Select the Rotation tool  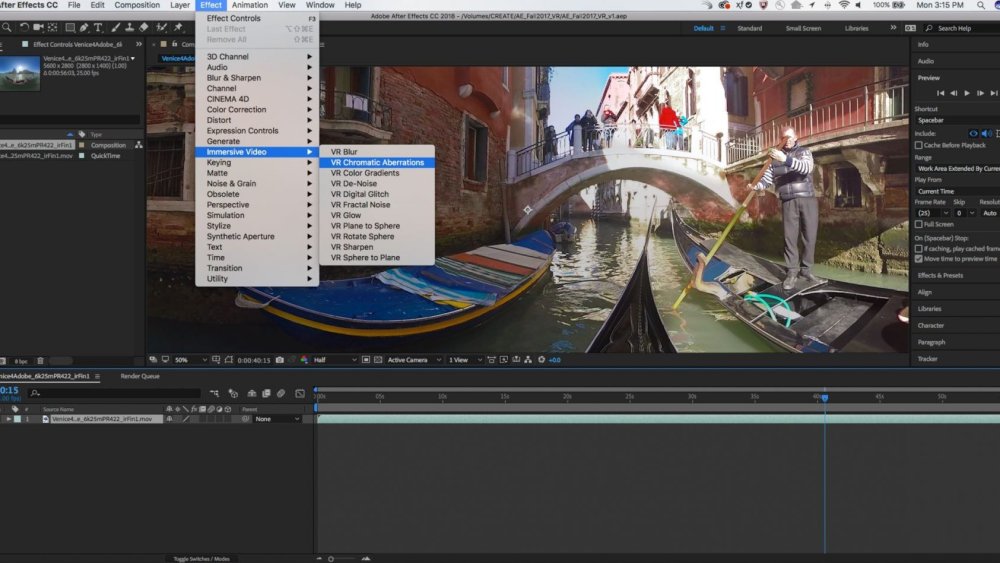[24, 27]
